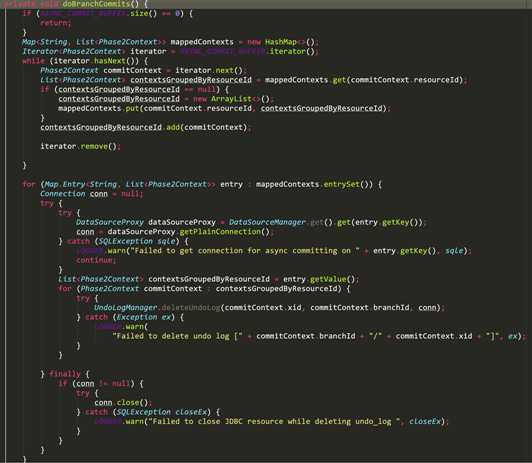Click the HashMap constructor call

281,42
